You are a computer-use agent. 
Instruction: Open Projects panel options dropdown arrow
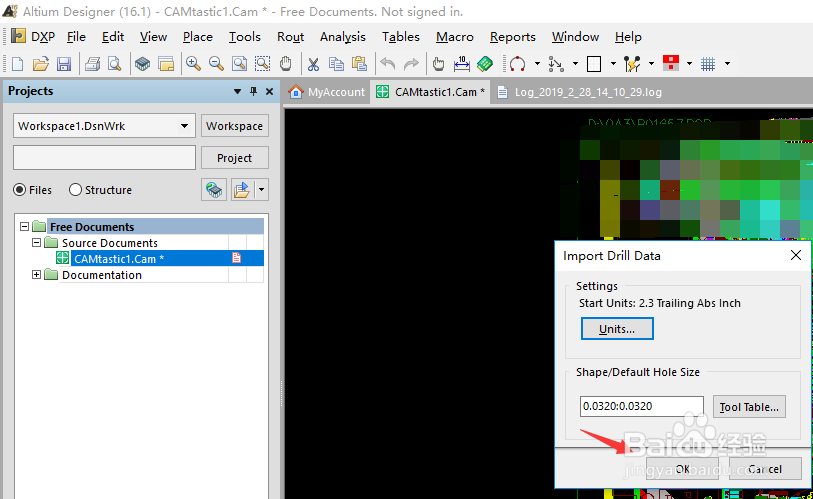point(237,91)
